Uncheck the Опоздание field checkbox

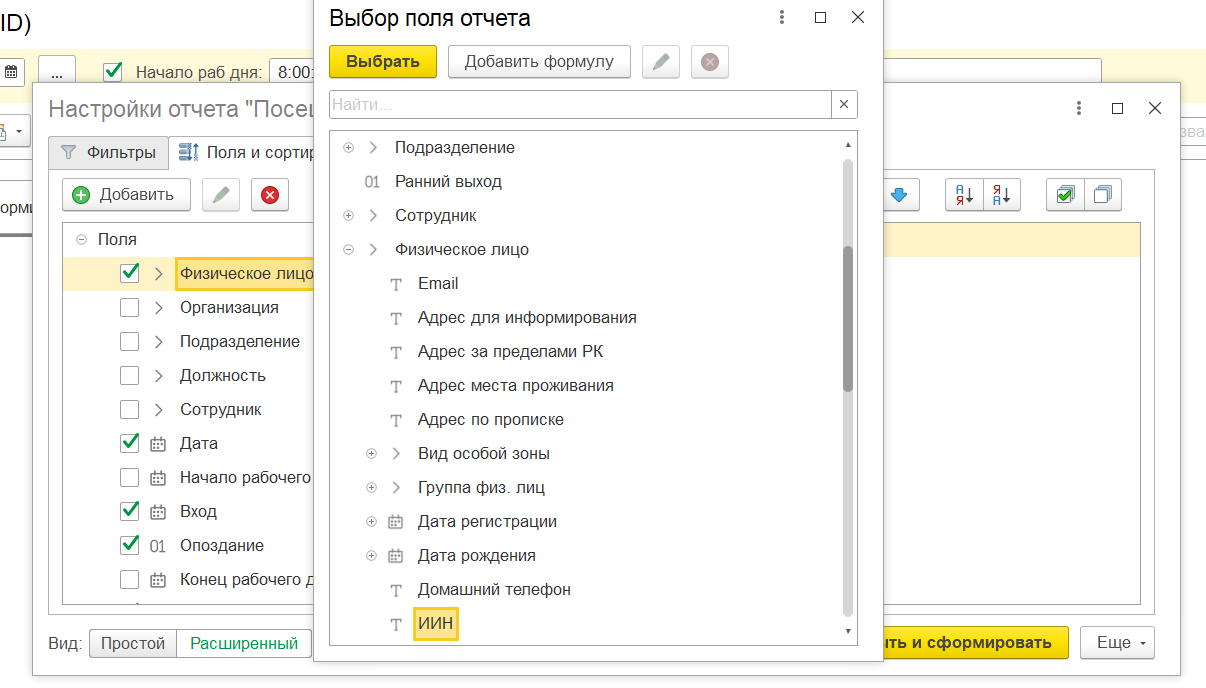(x=130, y=546)
